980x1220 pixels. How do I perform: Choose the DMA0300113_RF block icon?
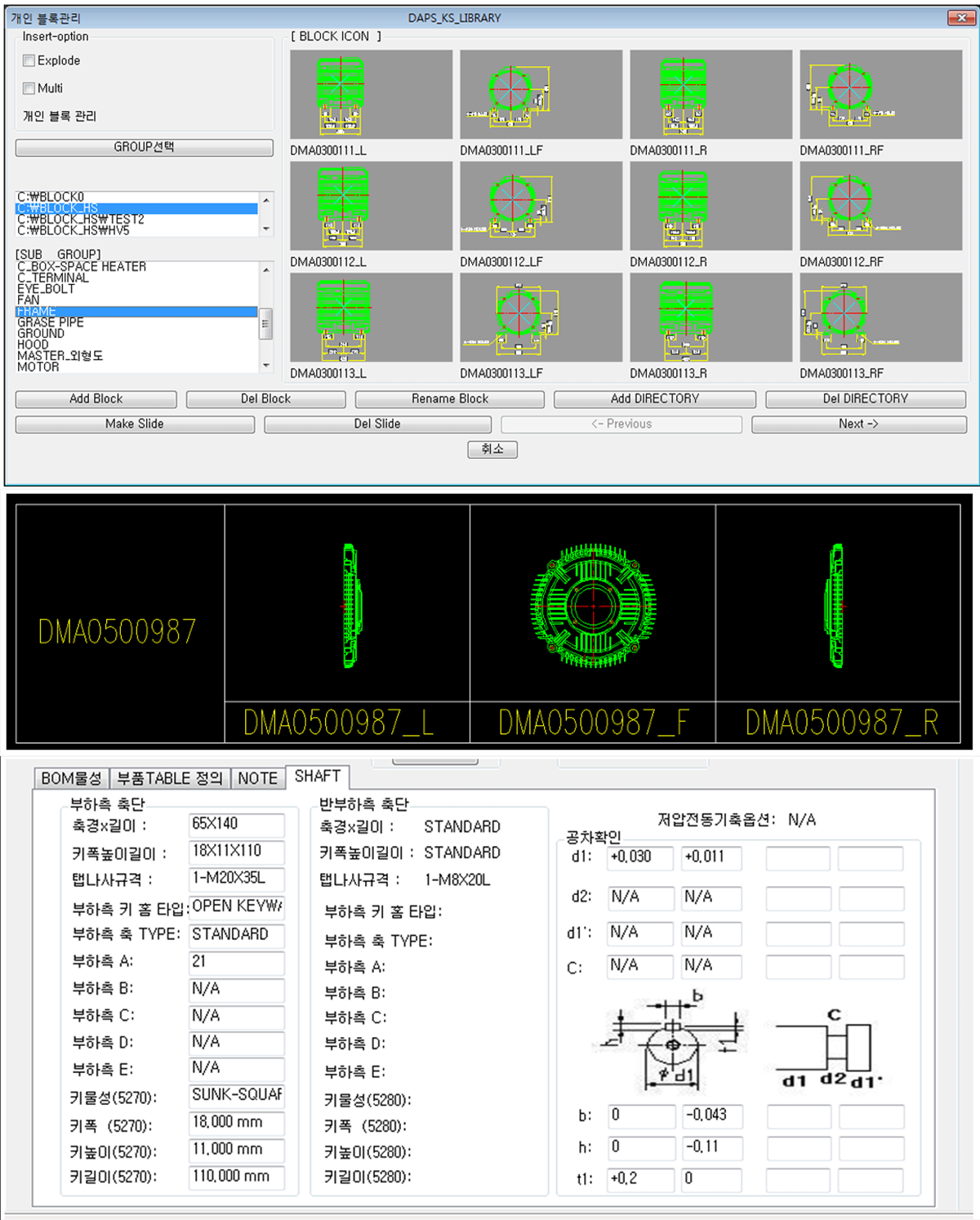pyautogui.click(x=880, y=318)
